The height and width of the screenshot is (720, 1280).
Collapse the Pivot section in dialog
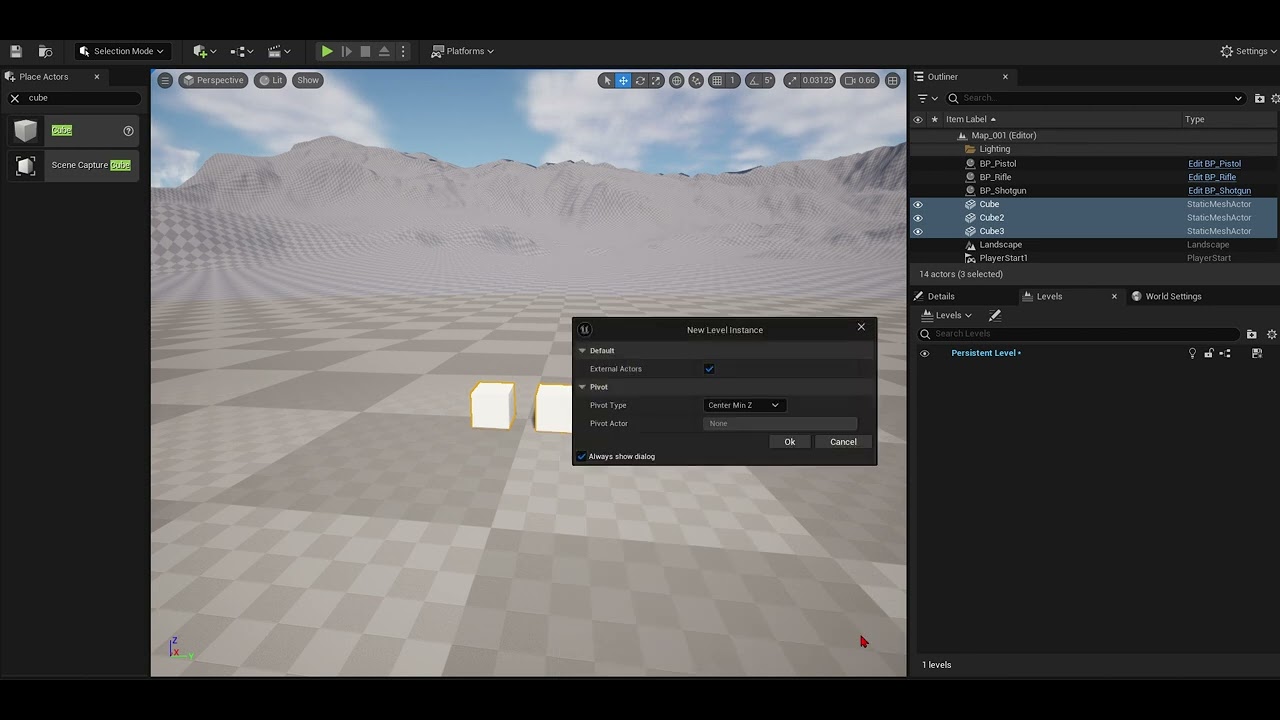[x=583, y=387]
